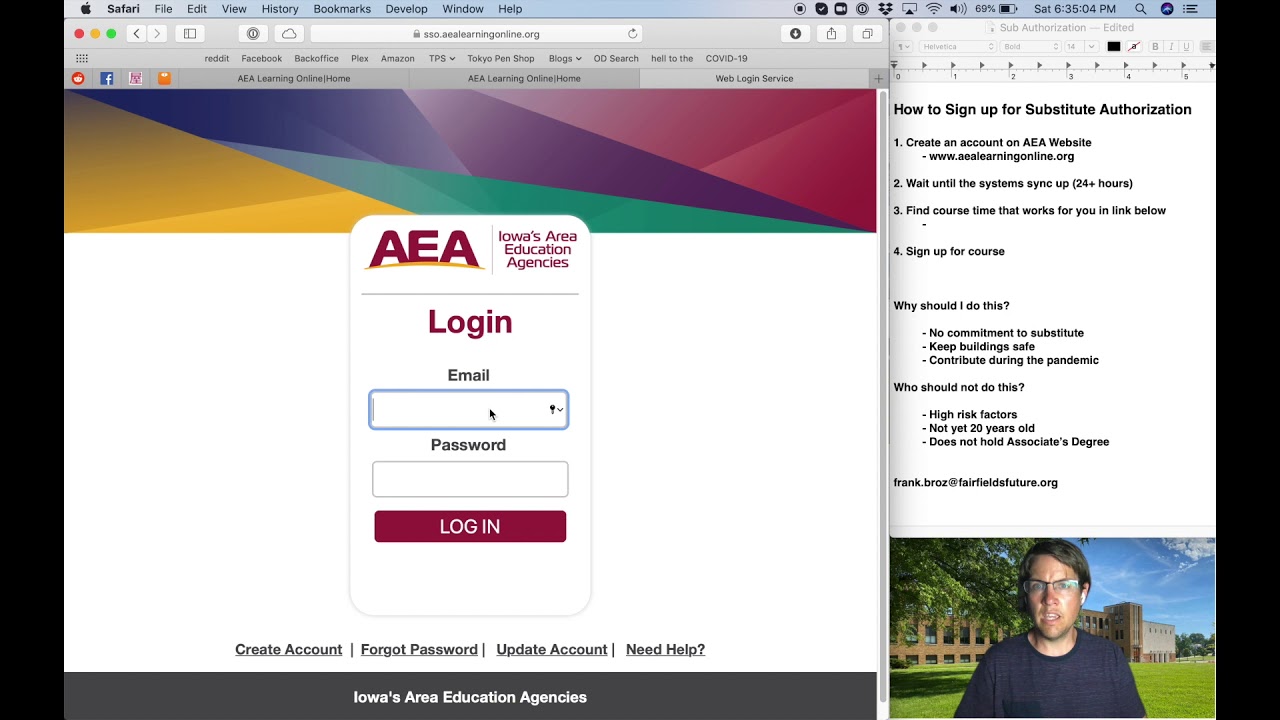
Task: Switch to the Web Login Service tab
Action: click(754, 78)
